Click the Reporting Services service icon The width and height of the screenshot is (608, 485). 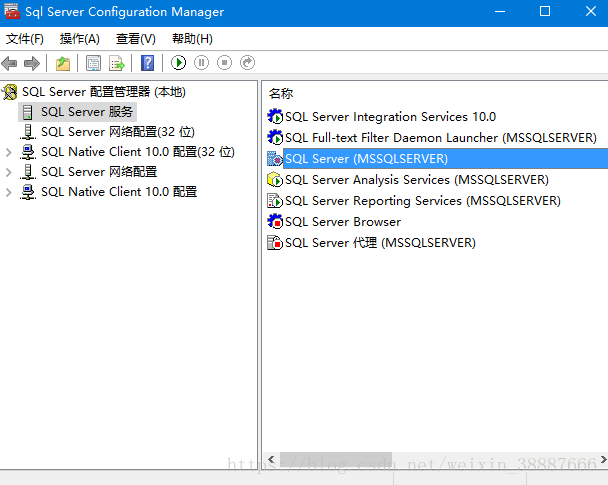(x=275, y=200)
